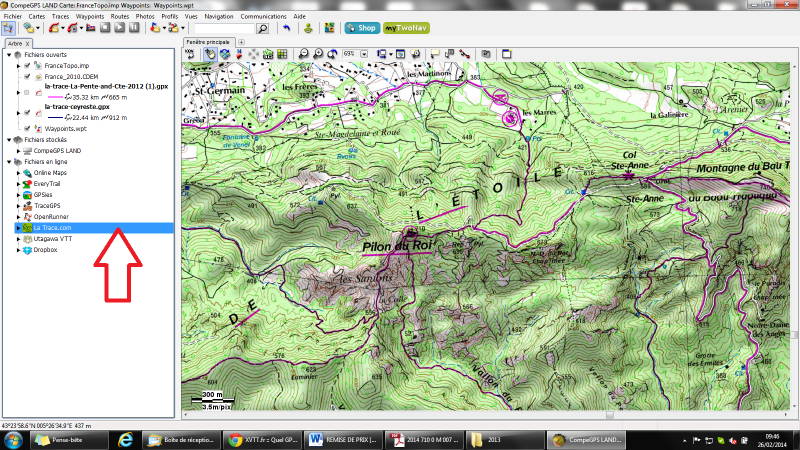Click the green-yellow grid icon
Screen dimensions: 800x450
(x=282, y=54)
